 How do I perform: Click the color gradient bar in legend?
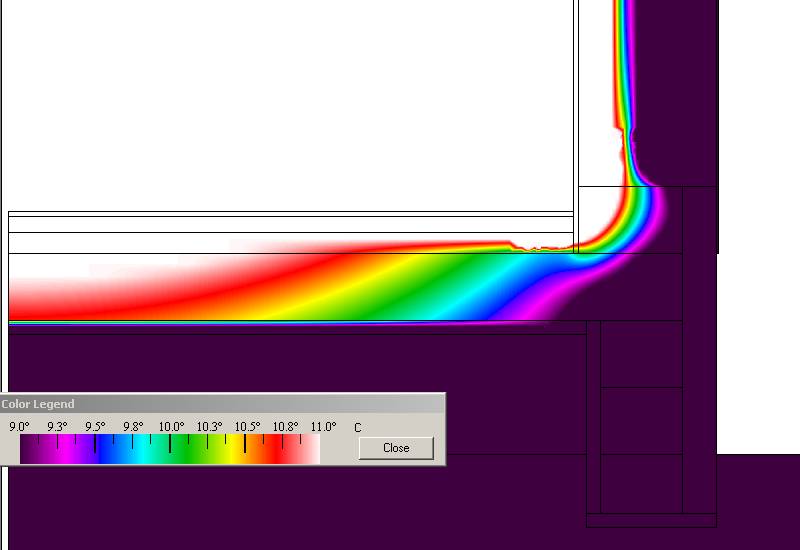[170, 449]
